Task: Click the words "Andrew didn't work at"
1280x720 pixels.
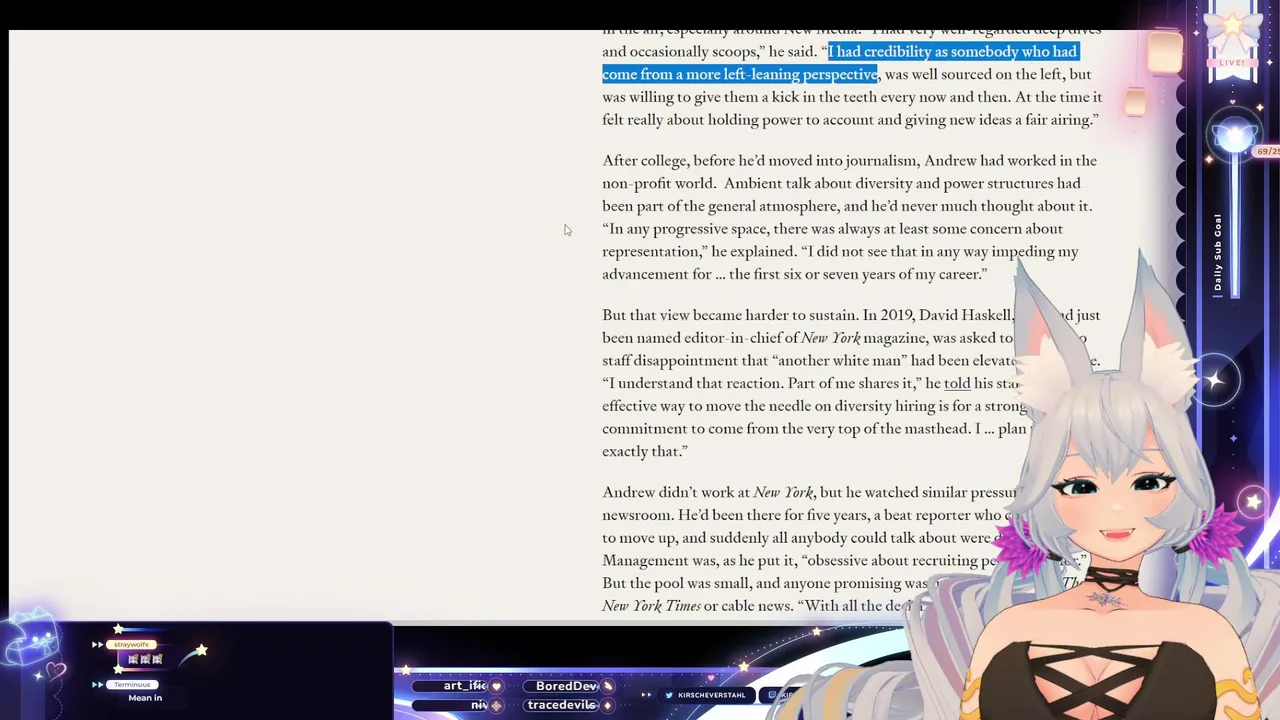Action: [676, 492]
